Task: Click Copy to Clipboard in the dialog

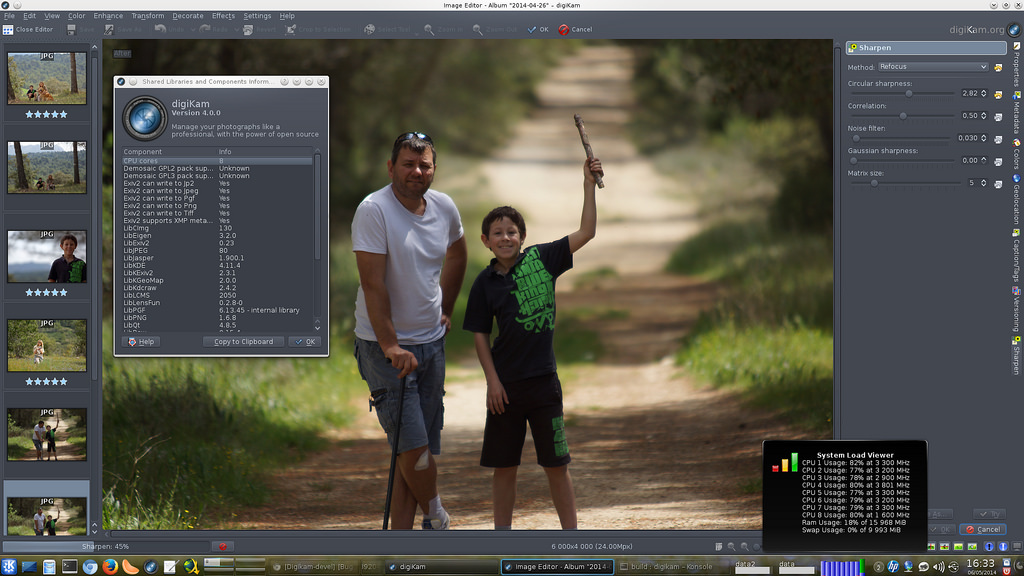Action: [x=243, y=342]
